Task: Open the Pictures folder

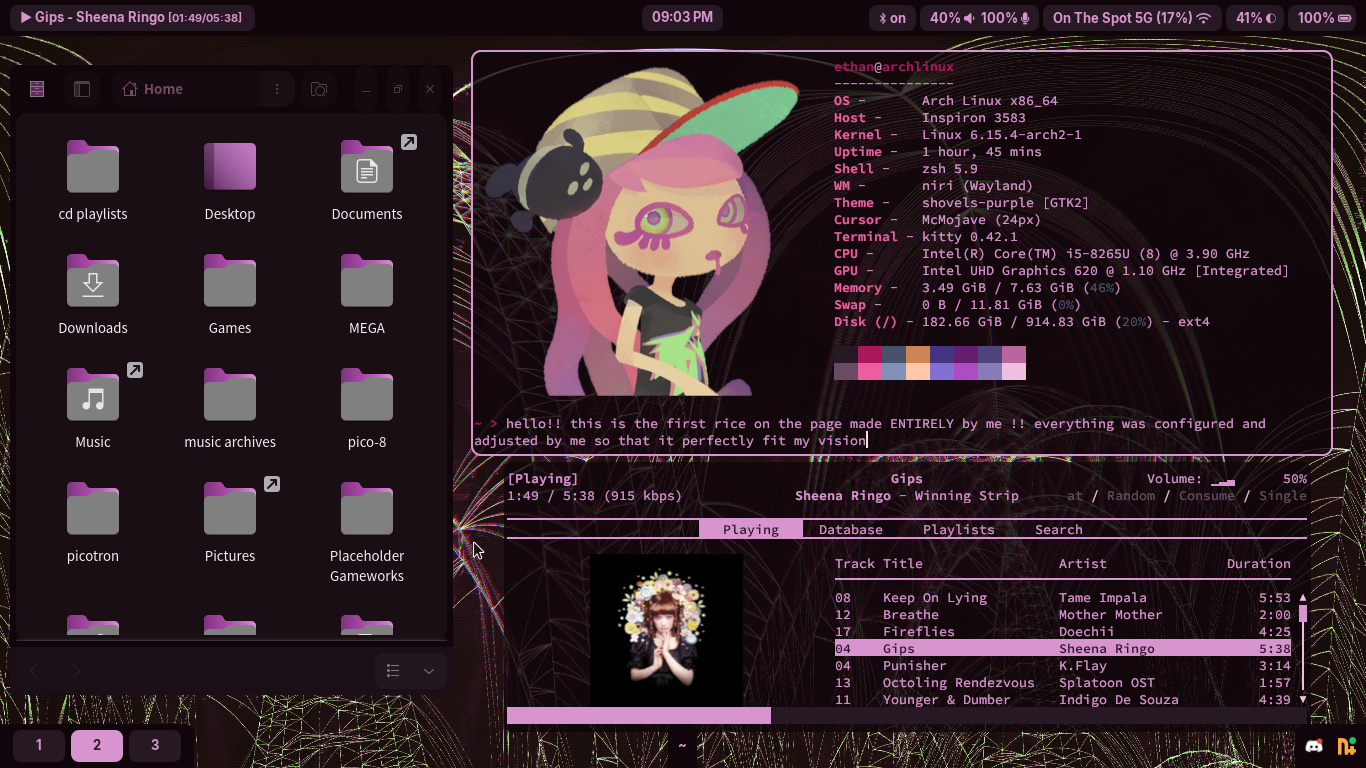Action: tap(230, 523)
